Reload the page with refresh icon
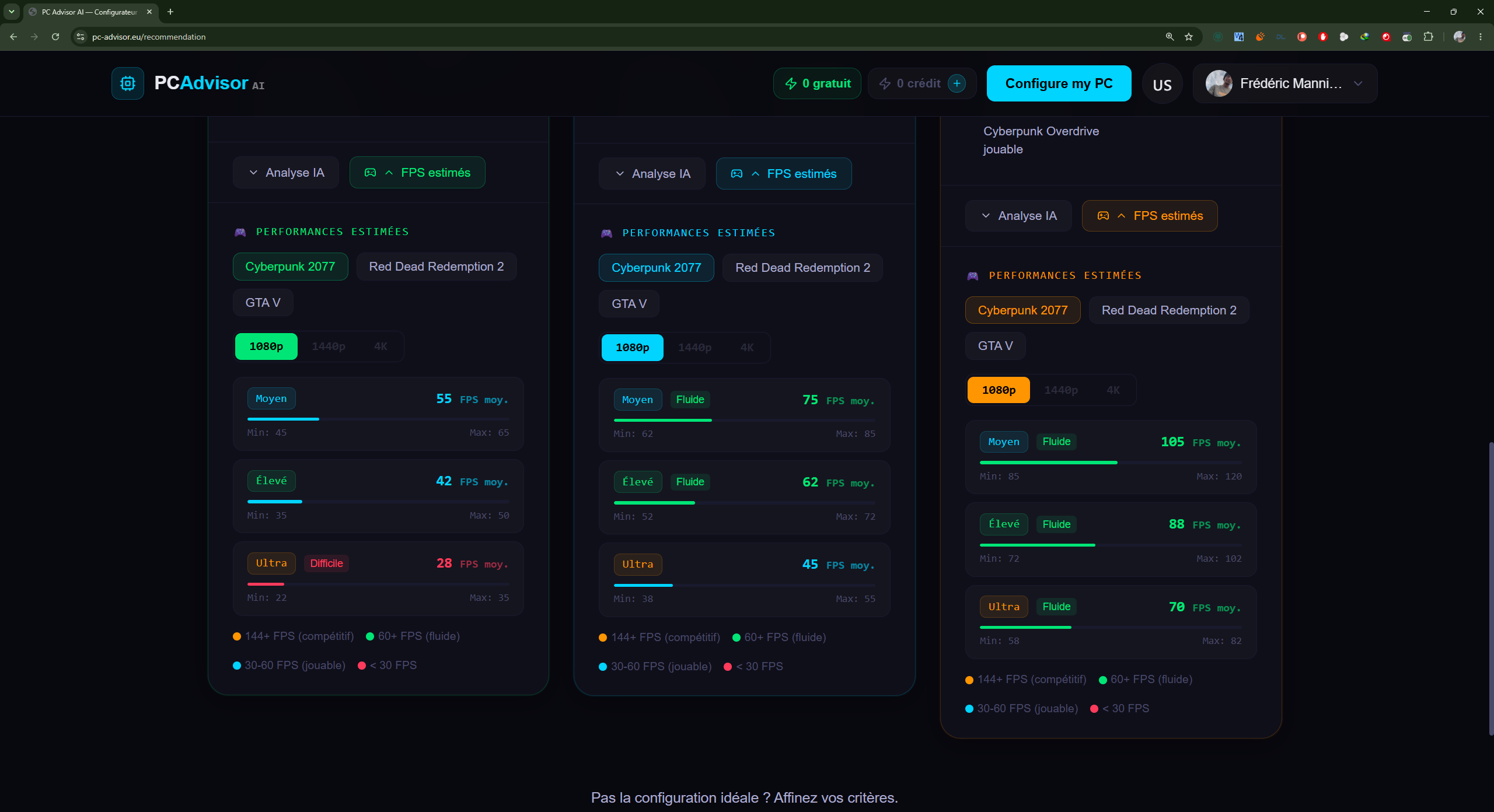1494x812 pixels. point(55,37)
